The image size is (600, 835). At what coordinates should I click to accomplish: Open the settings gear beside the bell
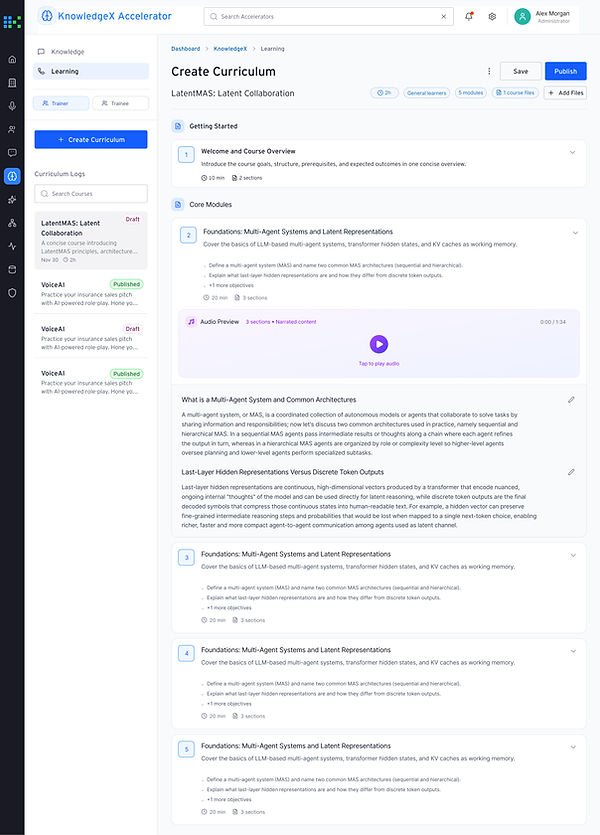pos(492,17)
